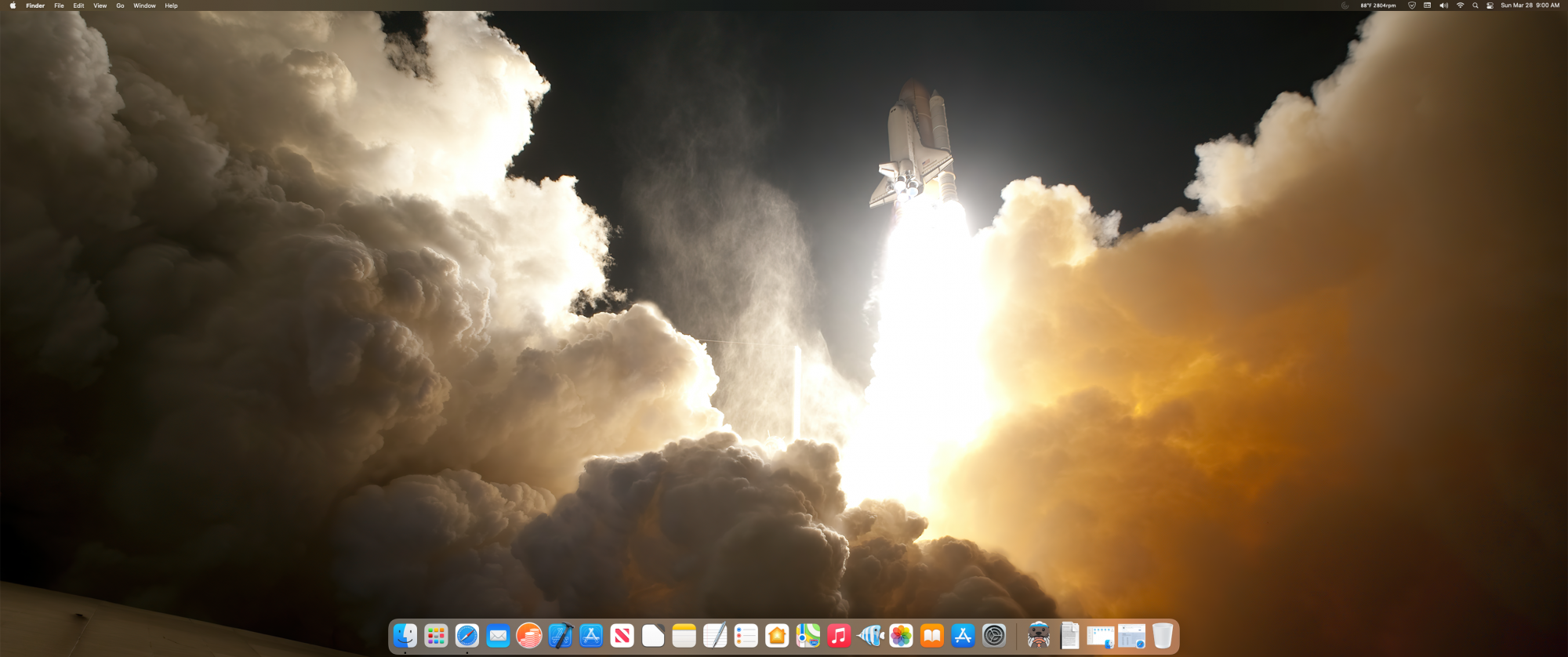The height and width of the screenshot is (657, 1568).
Task: Open the Notes app in the Dock
Action: pos(684,636)
